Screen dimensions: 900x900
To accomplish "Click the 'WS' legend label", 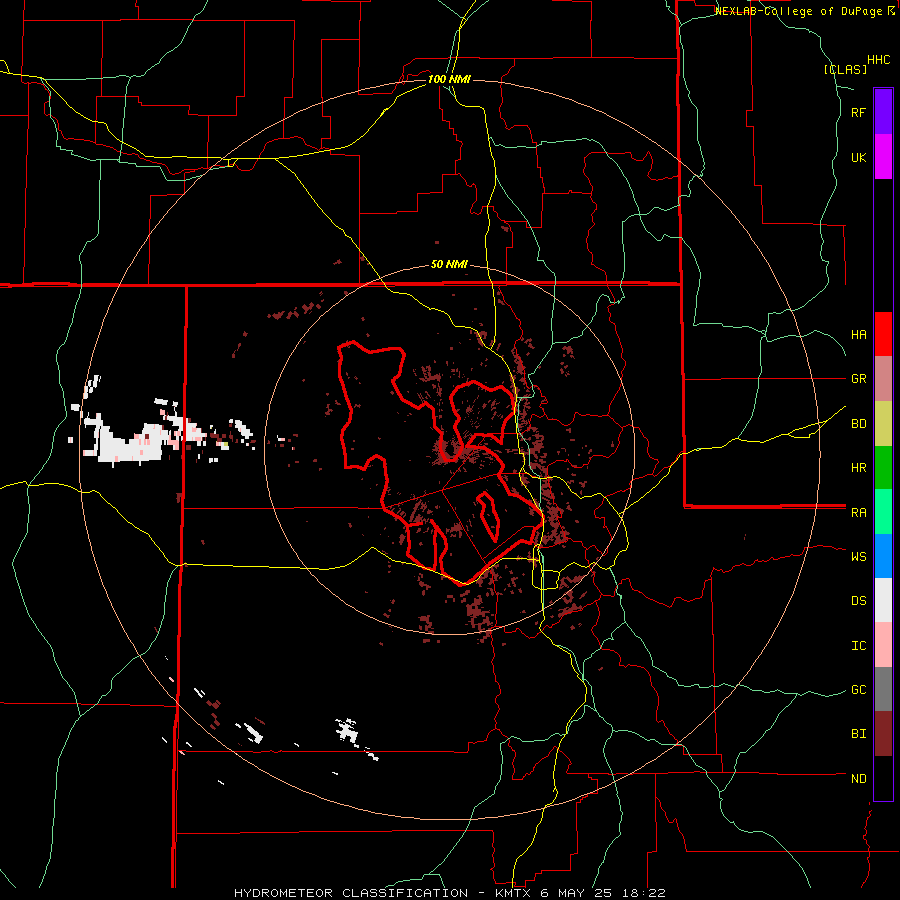I will tap(859, 557).
